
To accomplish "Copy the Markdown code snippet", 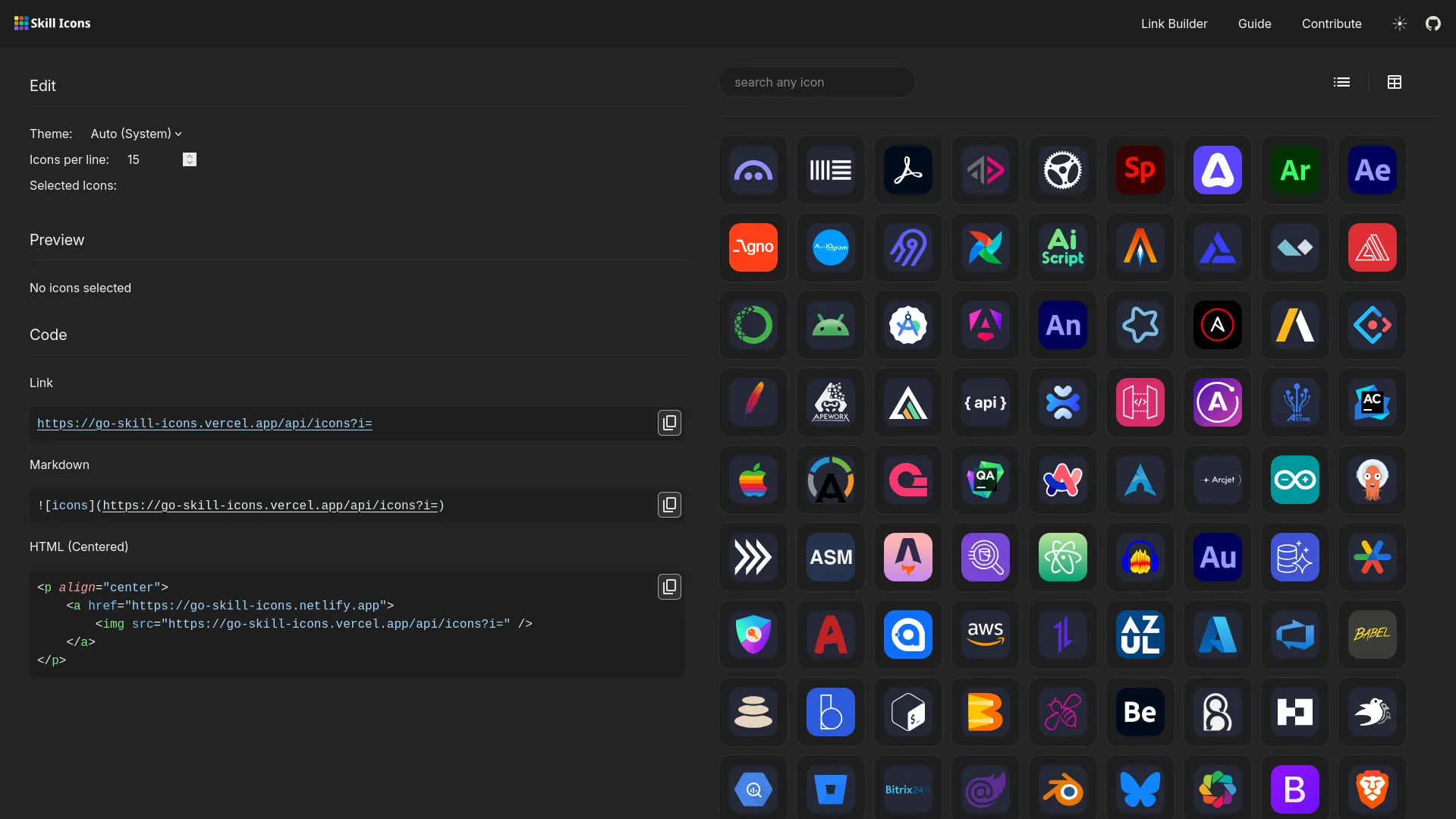I will coord(669,505).
